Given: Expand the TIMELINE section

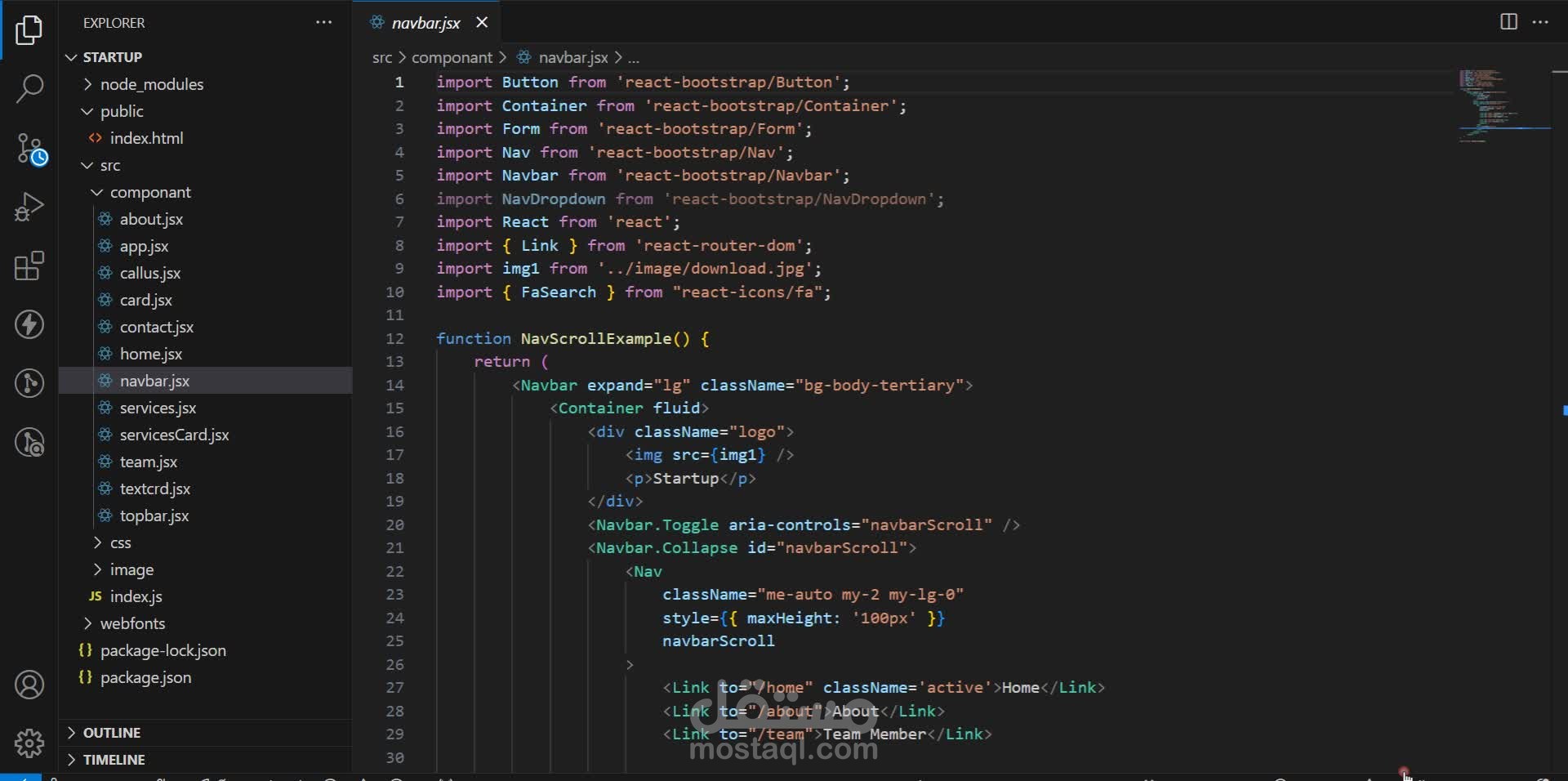Looking at the screenshot, I should (114, 760).
